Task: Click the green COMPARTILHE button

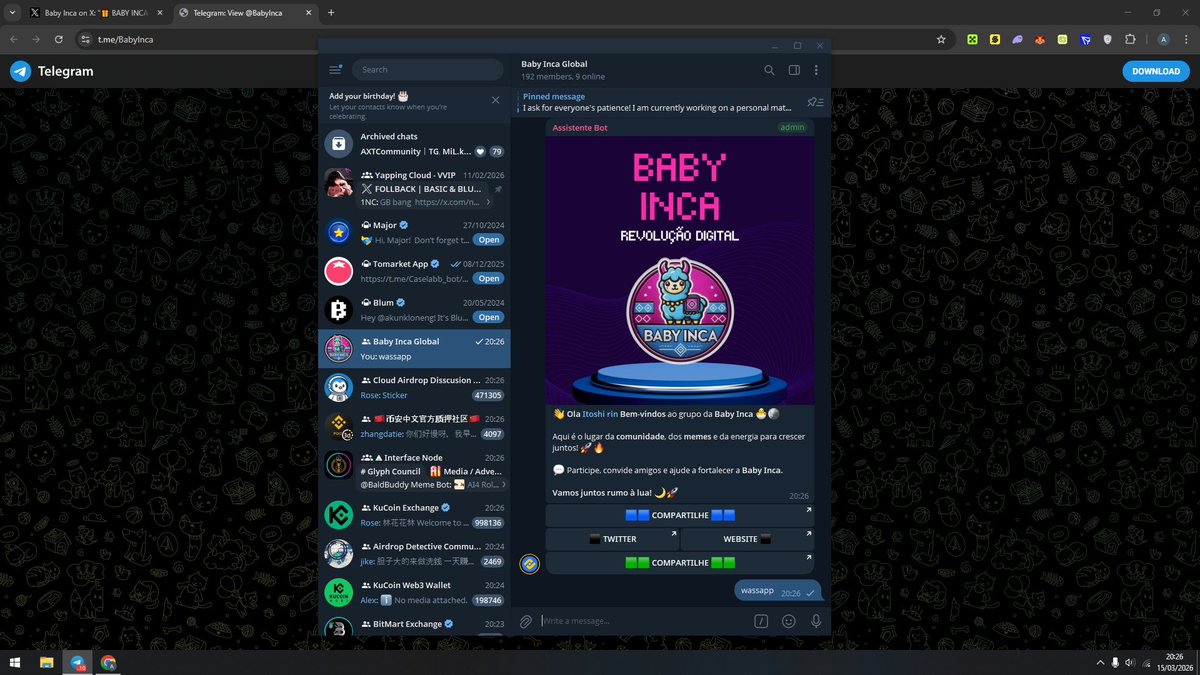Action: (x=680, y=563)
